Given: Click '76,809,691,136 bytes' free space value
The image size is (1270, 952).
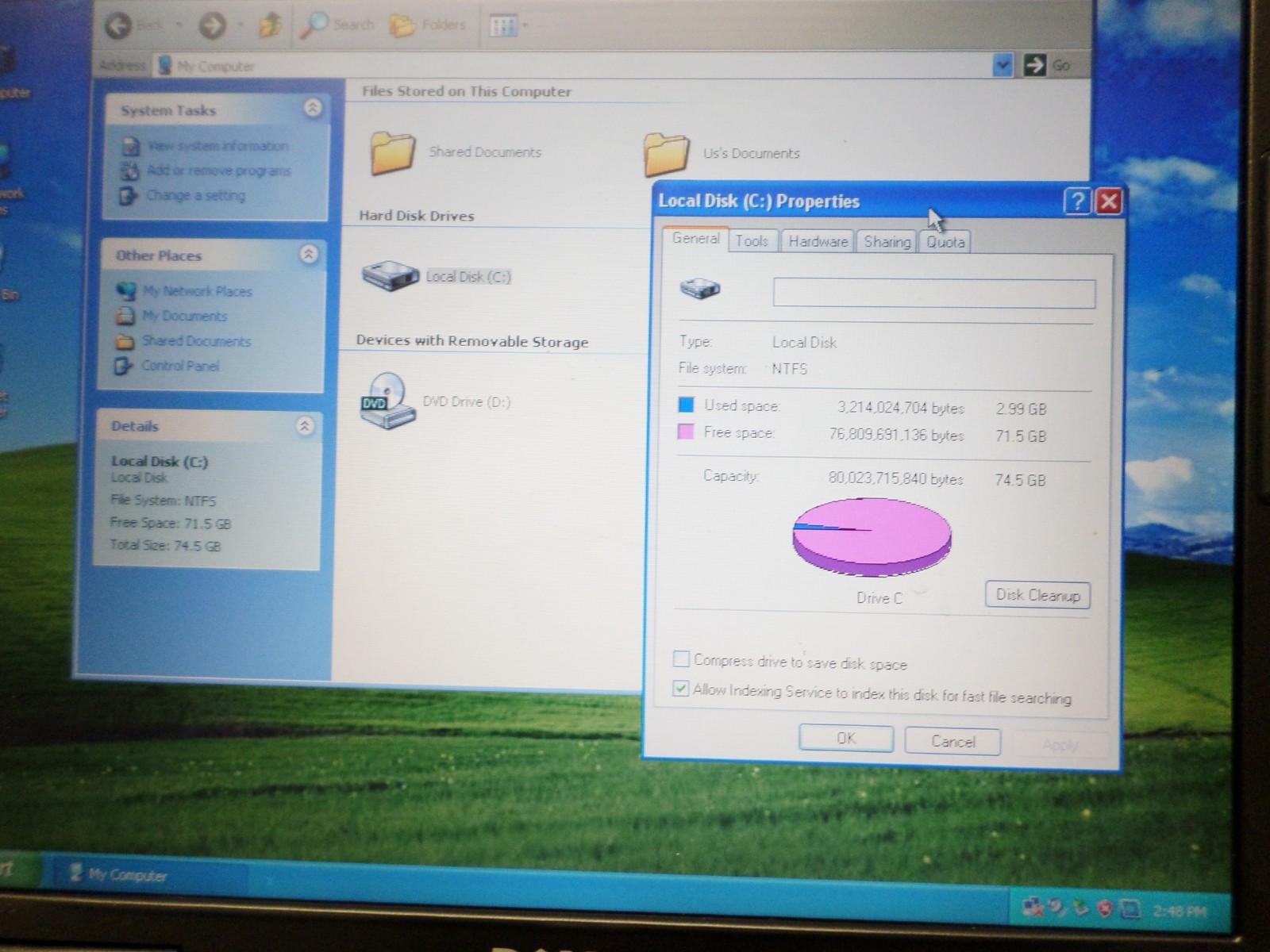Looking at the screenshot, I should coord(896,435).
